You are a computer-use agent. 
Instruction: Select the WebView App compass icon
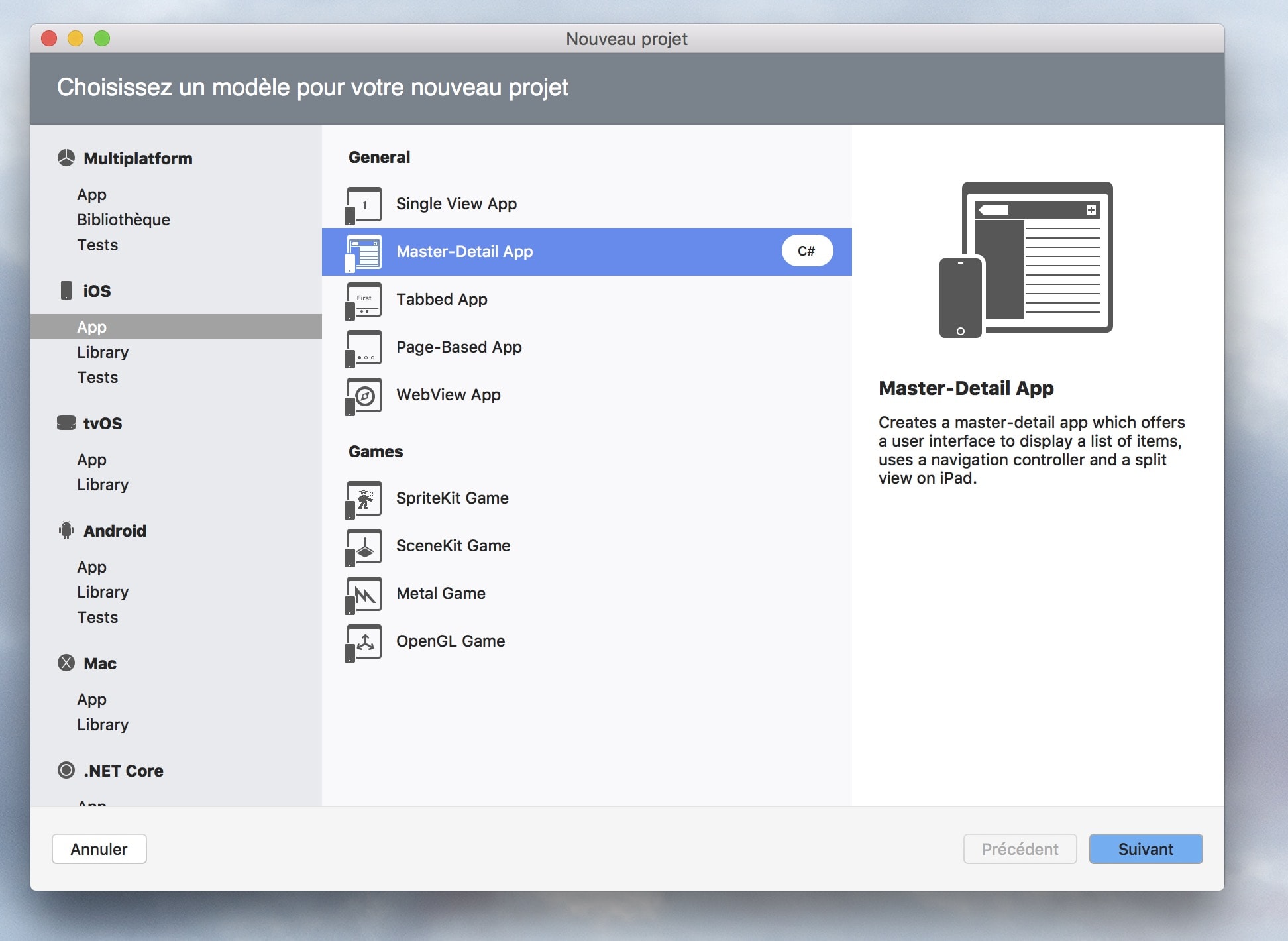click(x=363, y=396)
